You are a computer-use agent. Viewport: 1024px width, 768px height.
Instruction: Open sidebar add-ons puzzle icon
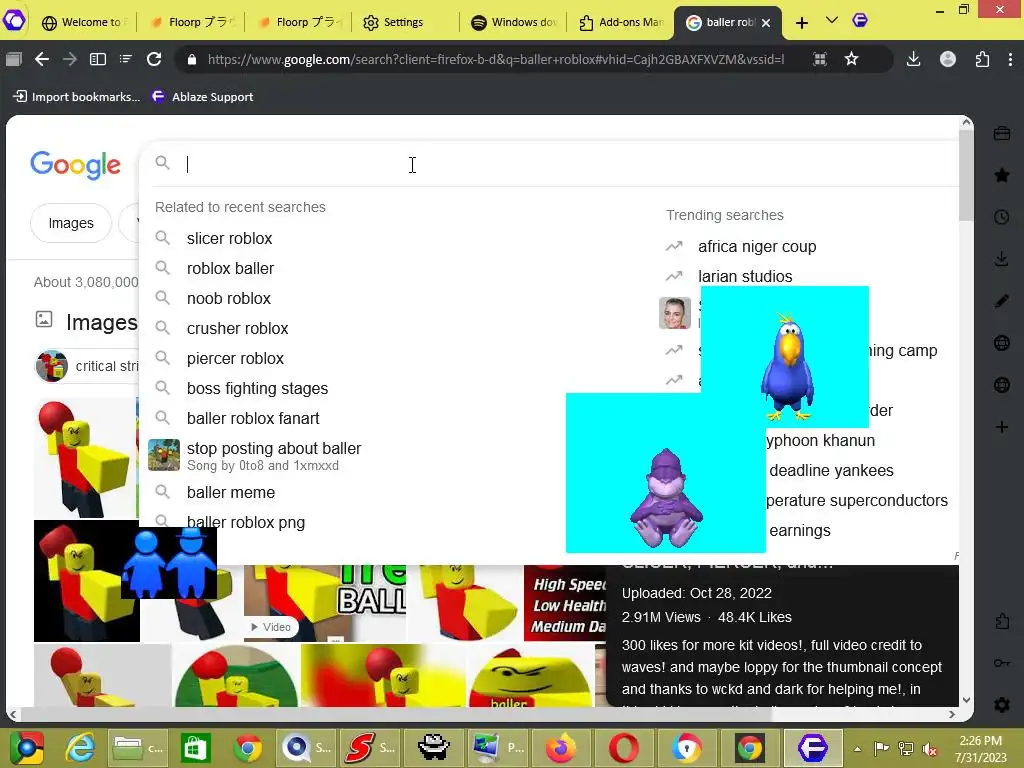coord(1002,621)
